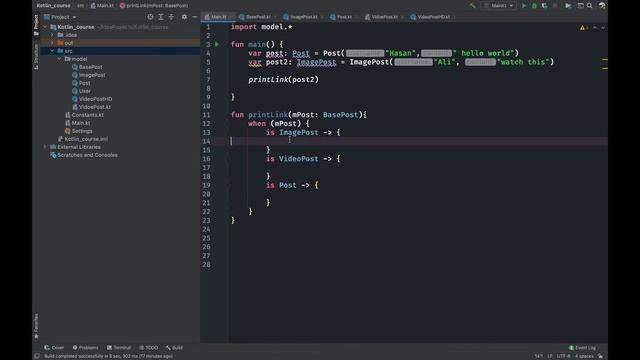Open search everywhere magnifier icon
Screen dimensions: 640x360
(x=590, y=6)
